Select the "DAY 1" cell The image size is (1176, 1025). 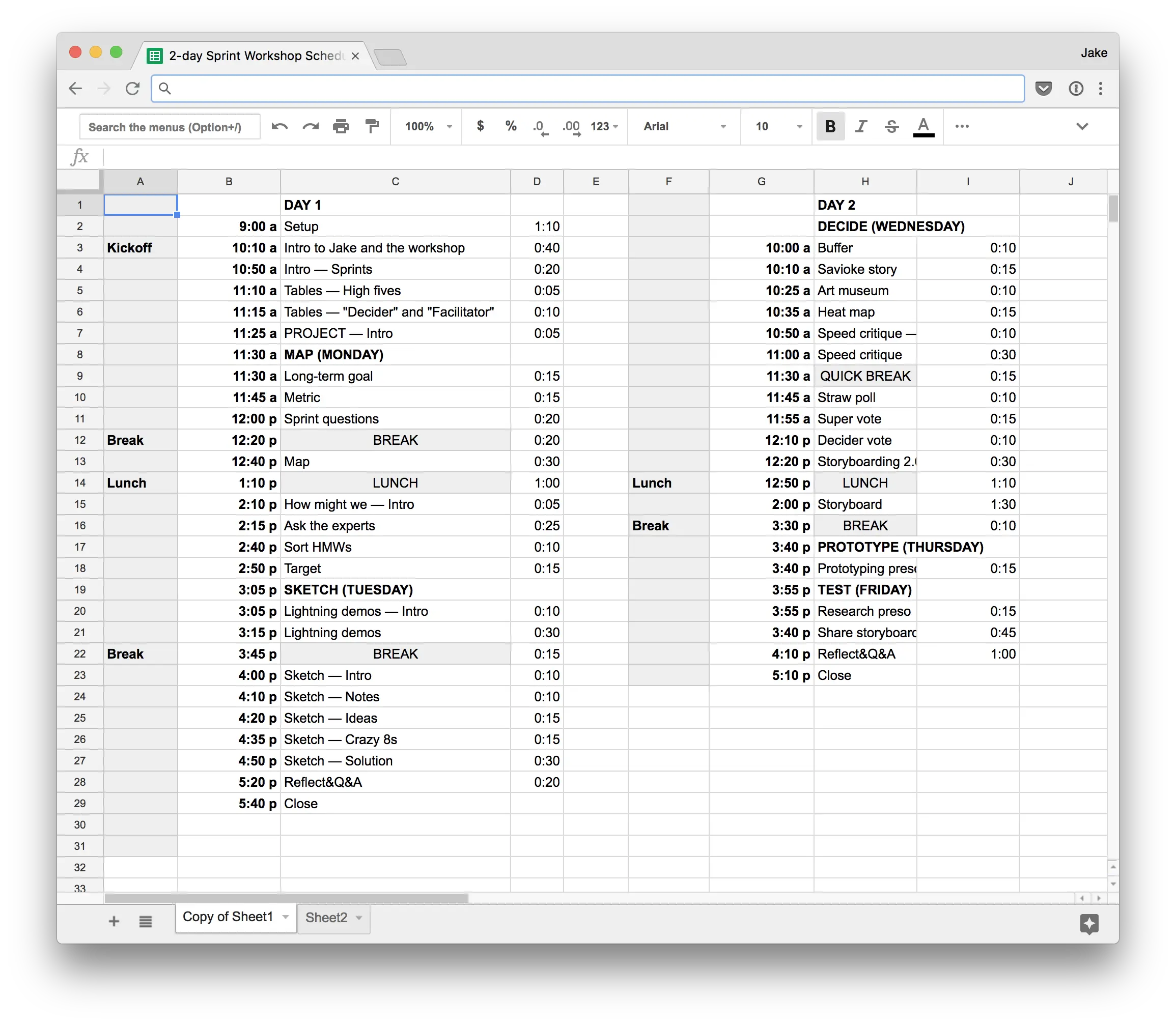(396, 205)
